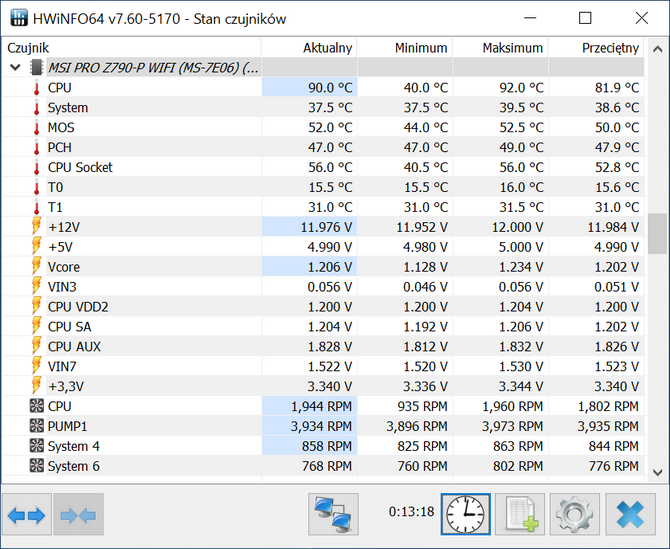Click the current +12V value 11.976 V
The width and height of the screenshot is (670, 549).
pyautogui.click(x=326, y=227)
